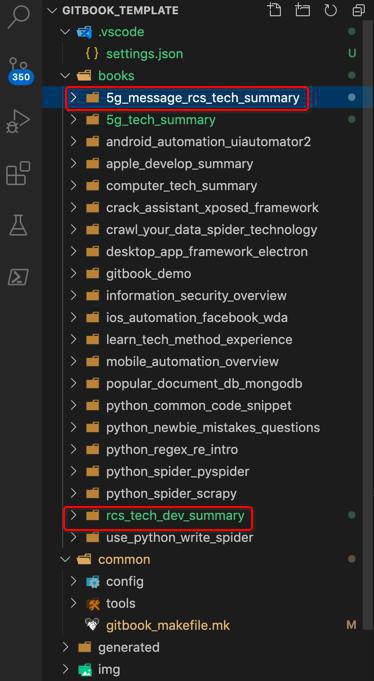Expand 5g_message_rcs_tech_summary folder chevron
This screenshot has width=374, height=681.
click(73, 97)
